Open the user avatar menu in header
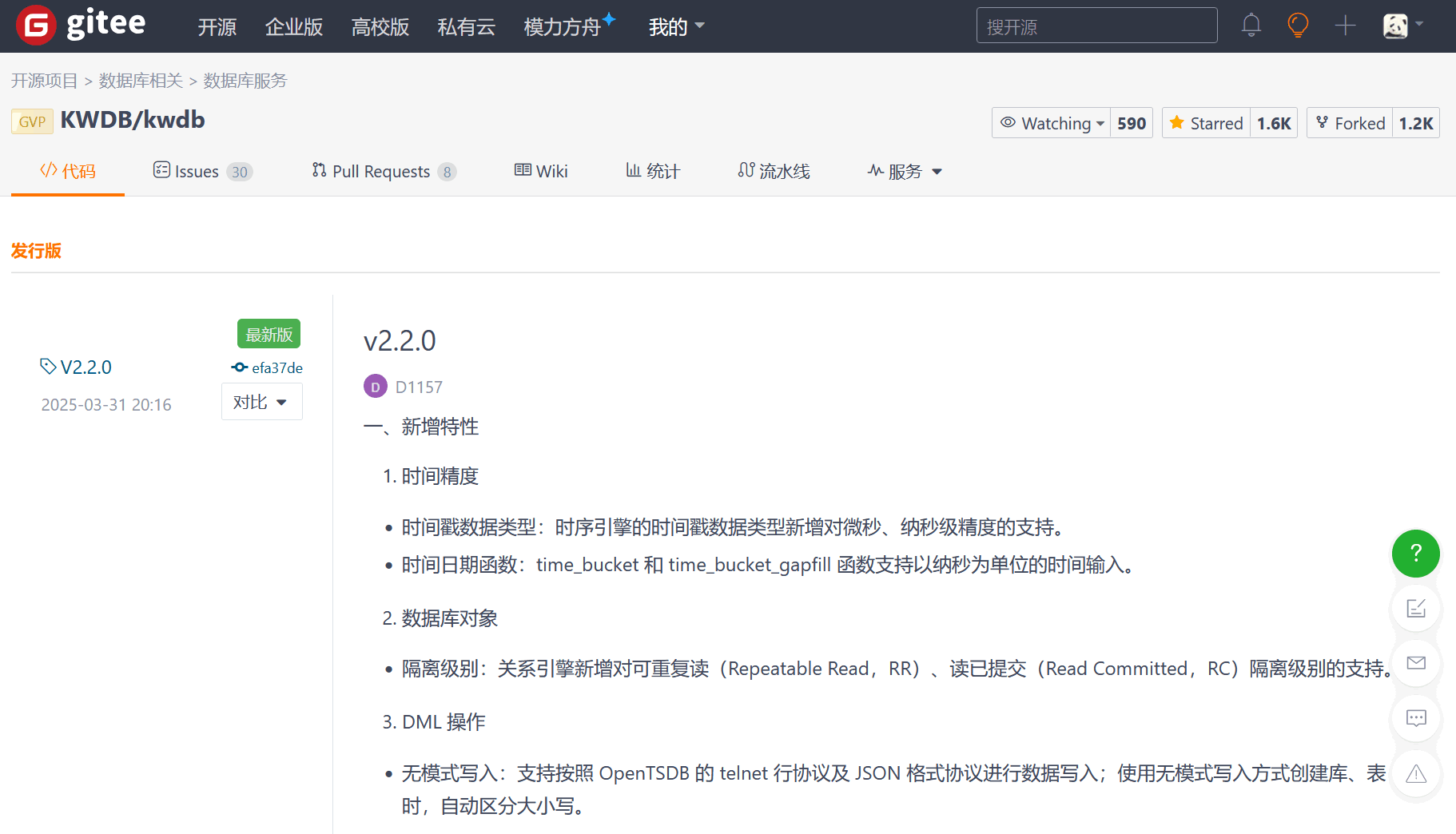Image resolution: width=1456 pixels, height=834 pixels. pyautogui.click(x=1403, y=26)
